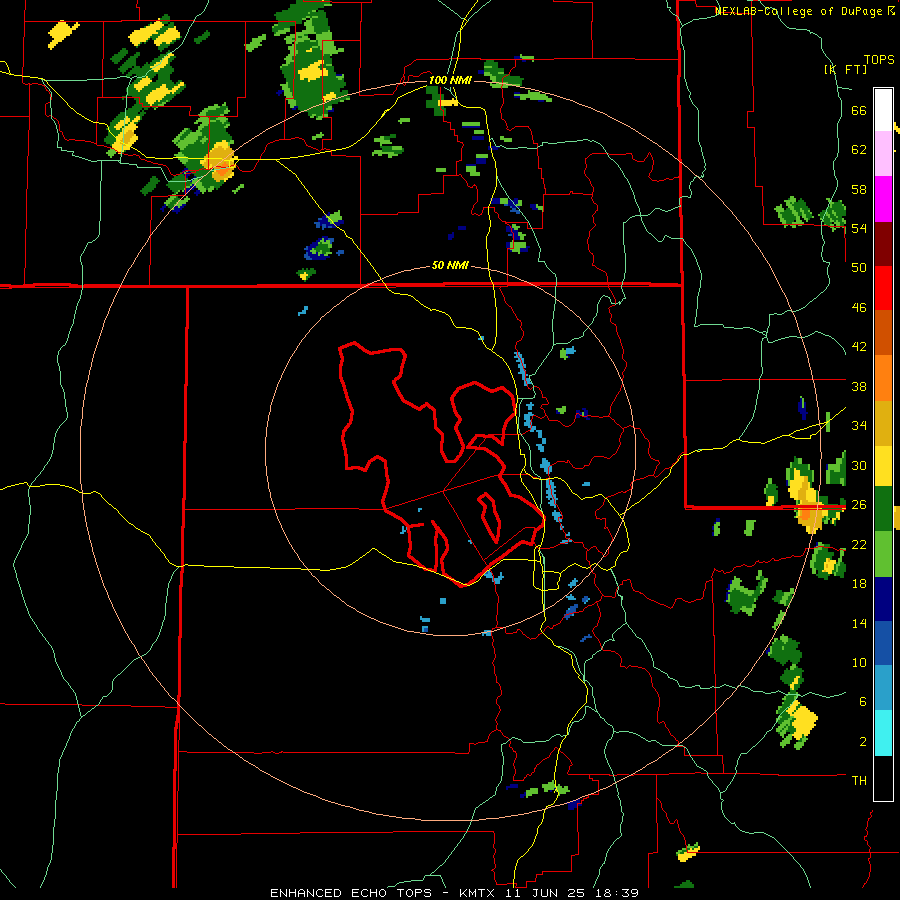
Task: Click the '58' legend value
Action: [859, 189]
